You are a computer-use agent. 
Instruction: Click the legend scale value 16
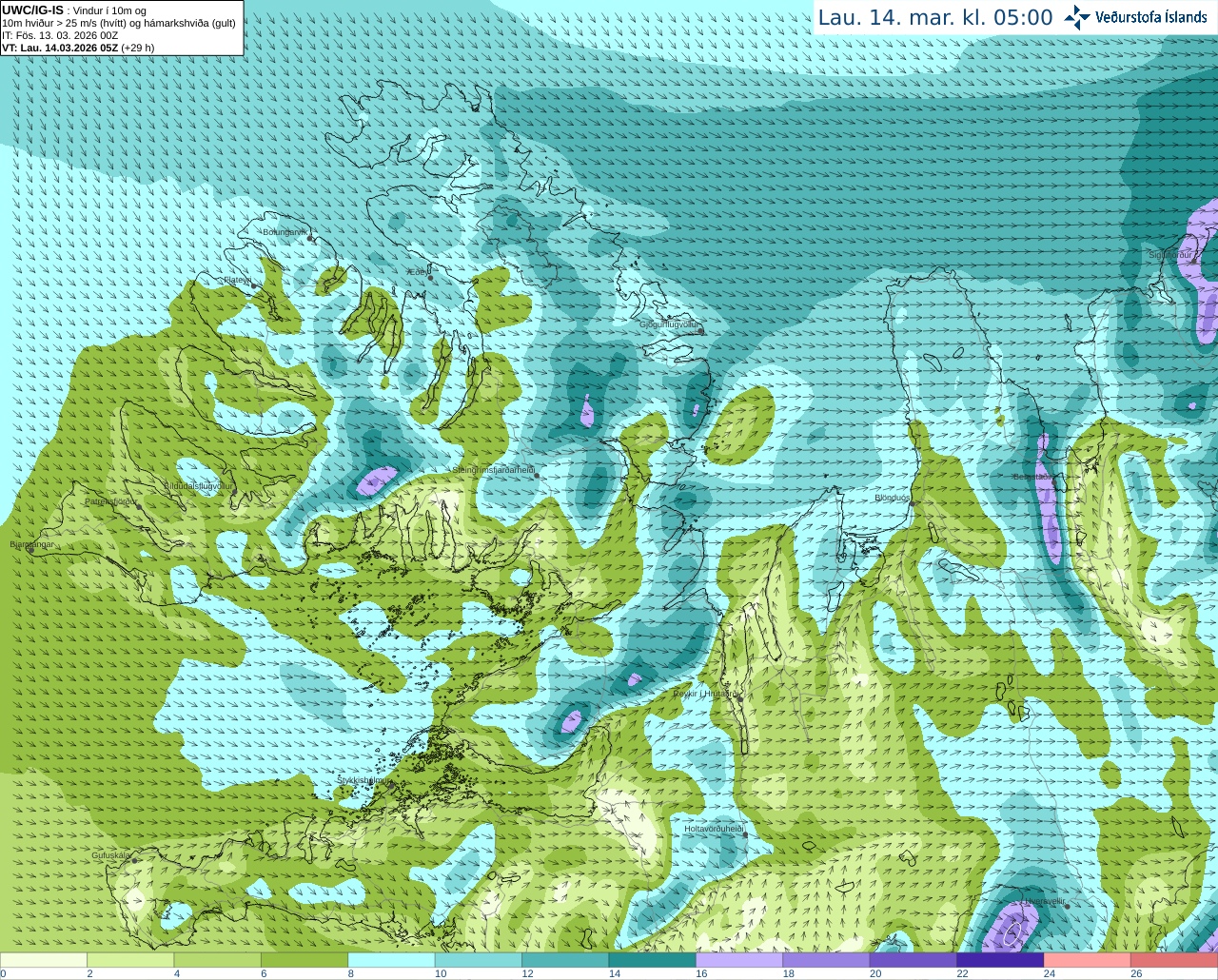701,973
